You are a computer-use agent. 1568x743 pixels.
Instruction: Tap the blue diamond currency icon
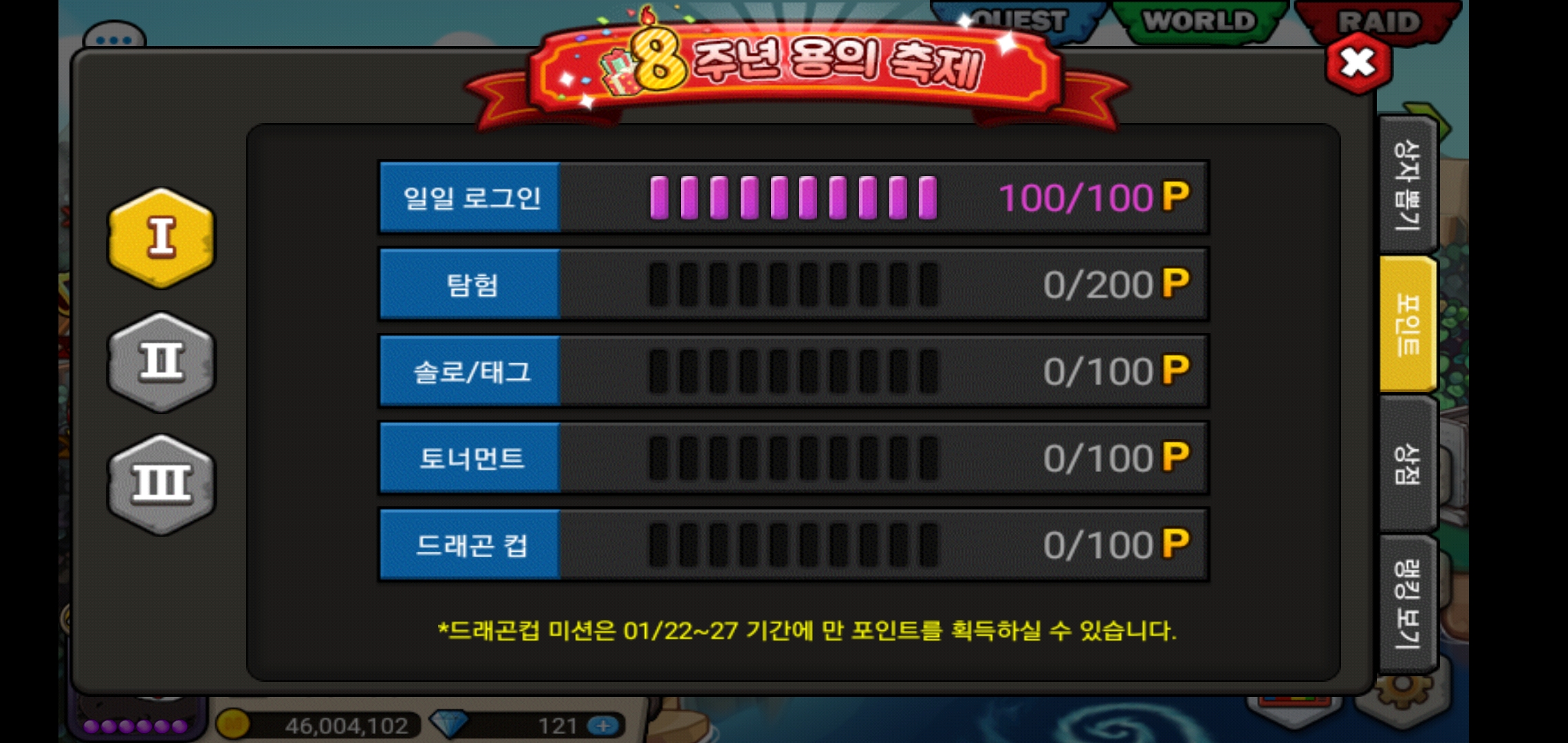[448, 724]
